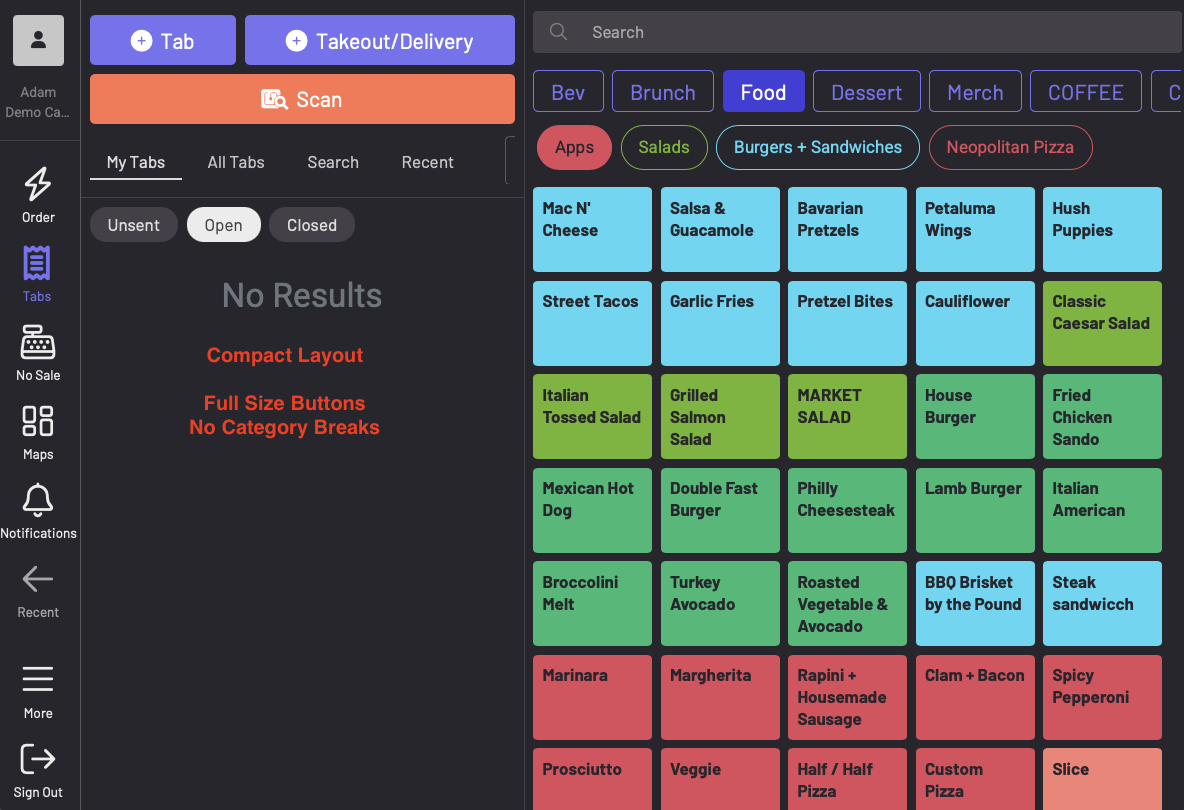
Task: Create a new Tab button
Action: (x=163, y=41)
